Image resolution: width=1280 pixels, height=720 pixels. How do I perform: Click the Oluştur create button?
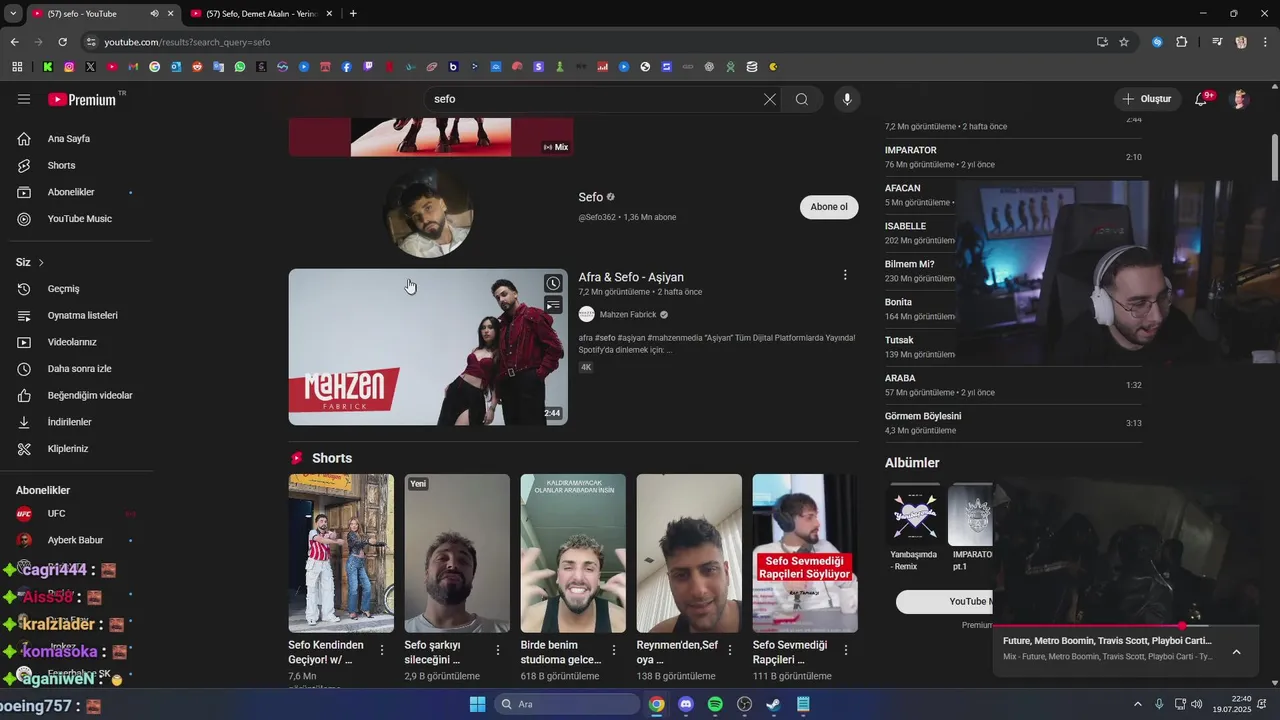pyautogui.click(x=1147, y=99)
